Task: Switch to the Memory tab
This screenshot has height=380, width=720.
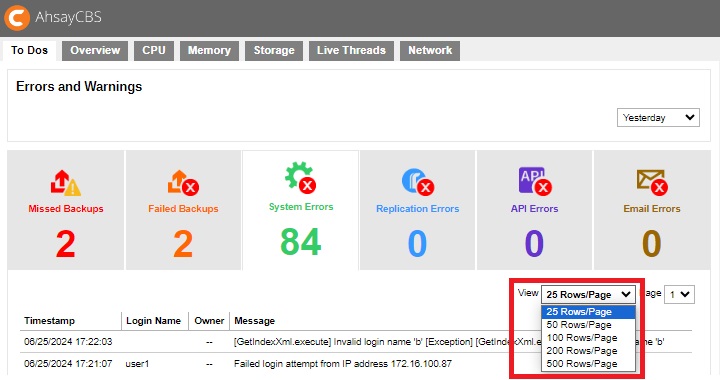Action: coord(209,50)
